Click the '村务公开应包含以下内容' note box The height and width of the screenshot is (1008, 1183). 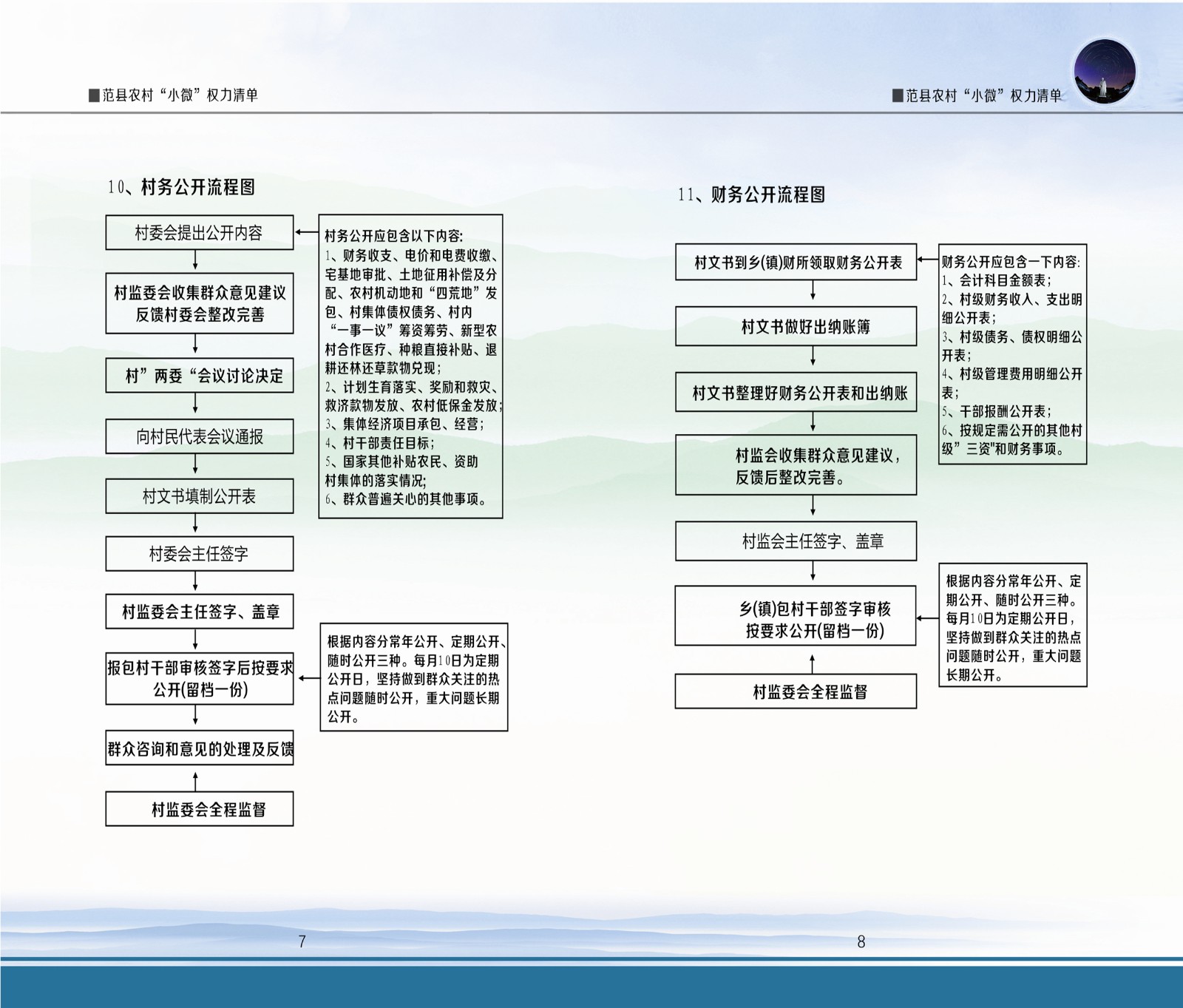(411, 367)
